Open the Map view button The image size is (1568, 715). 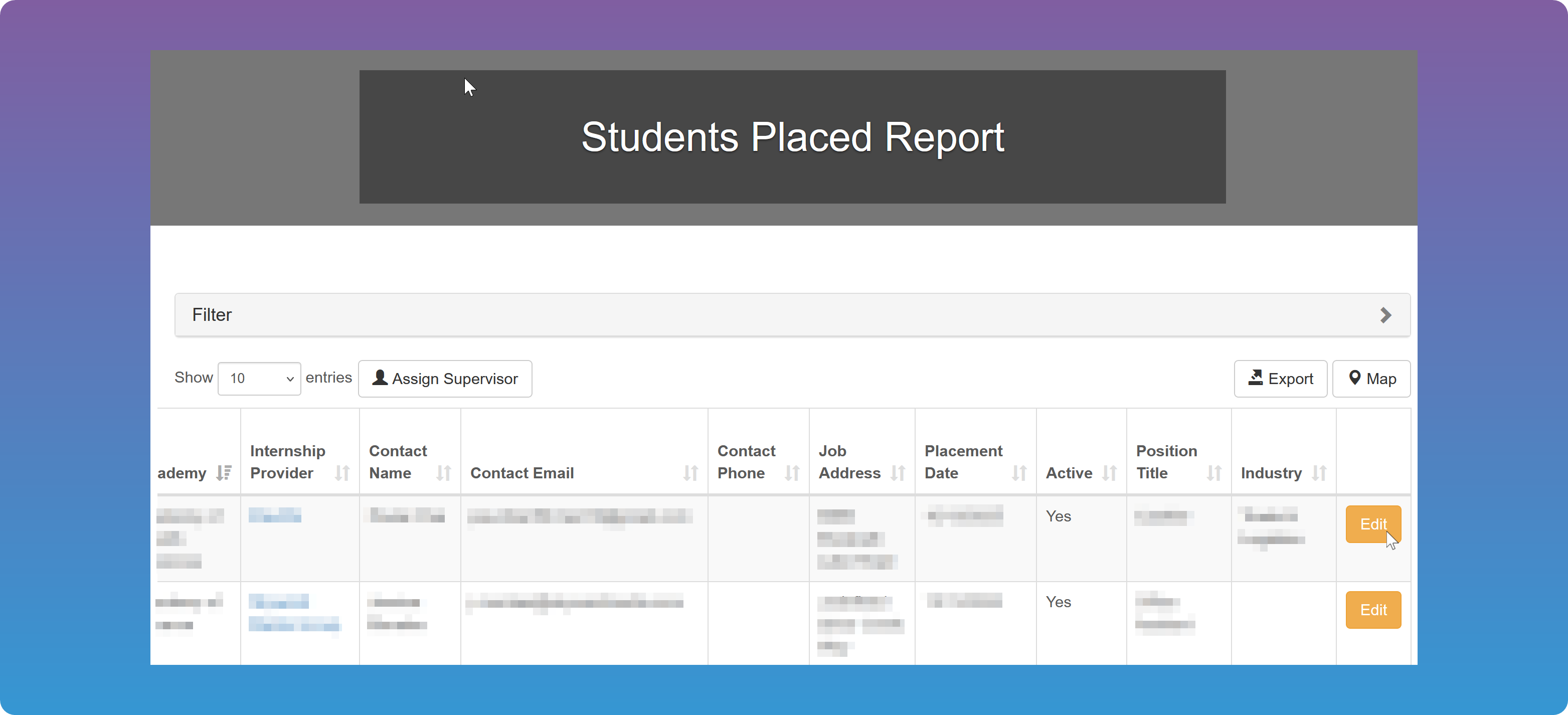pyautogui.click(x=1371, y=379)
